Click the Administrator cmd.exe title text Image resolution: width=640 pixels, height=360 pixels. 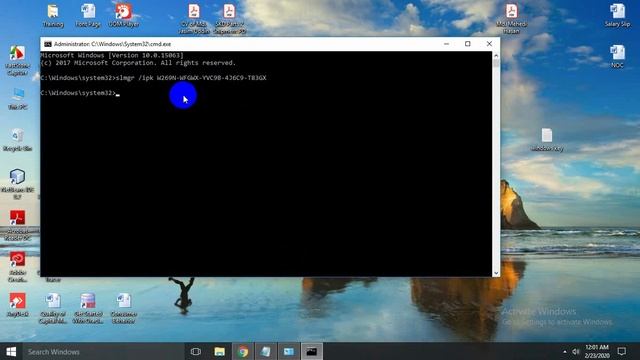(x=112, y=44)
